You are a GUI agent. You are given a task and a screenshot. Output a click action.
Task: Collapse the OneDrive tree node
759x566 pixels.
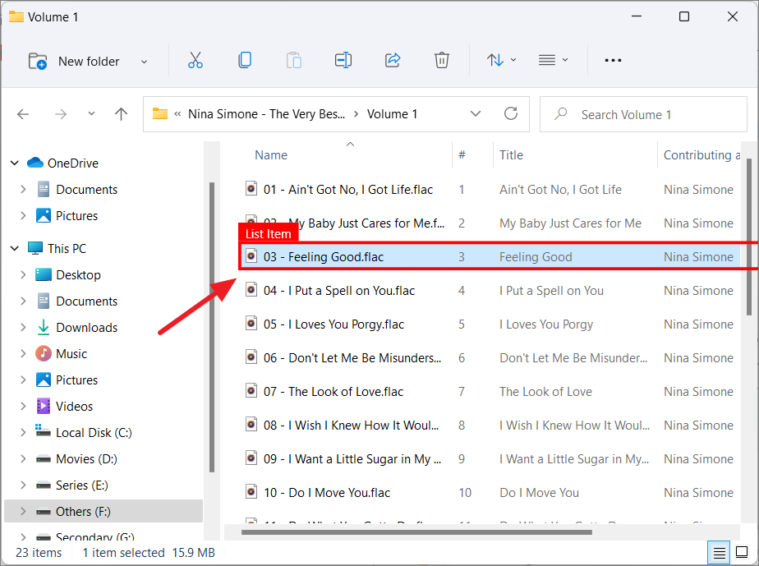pyautogui.click(x=15, y=163)
